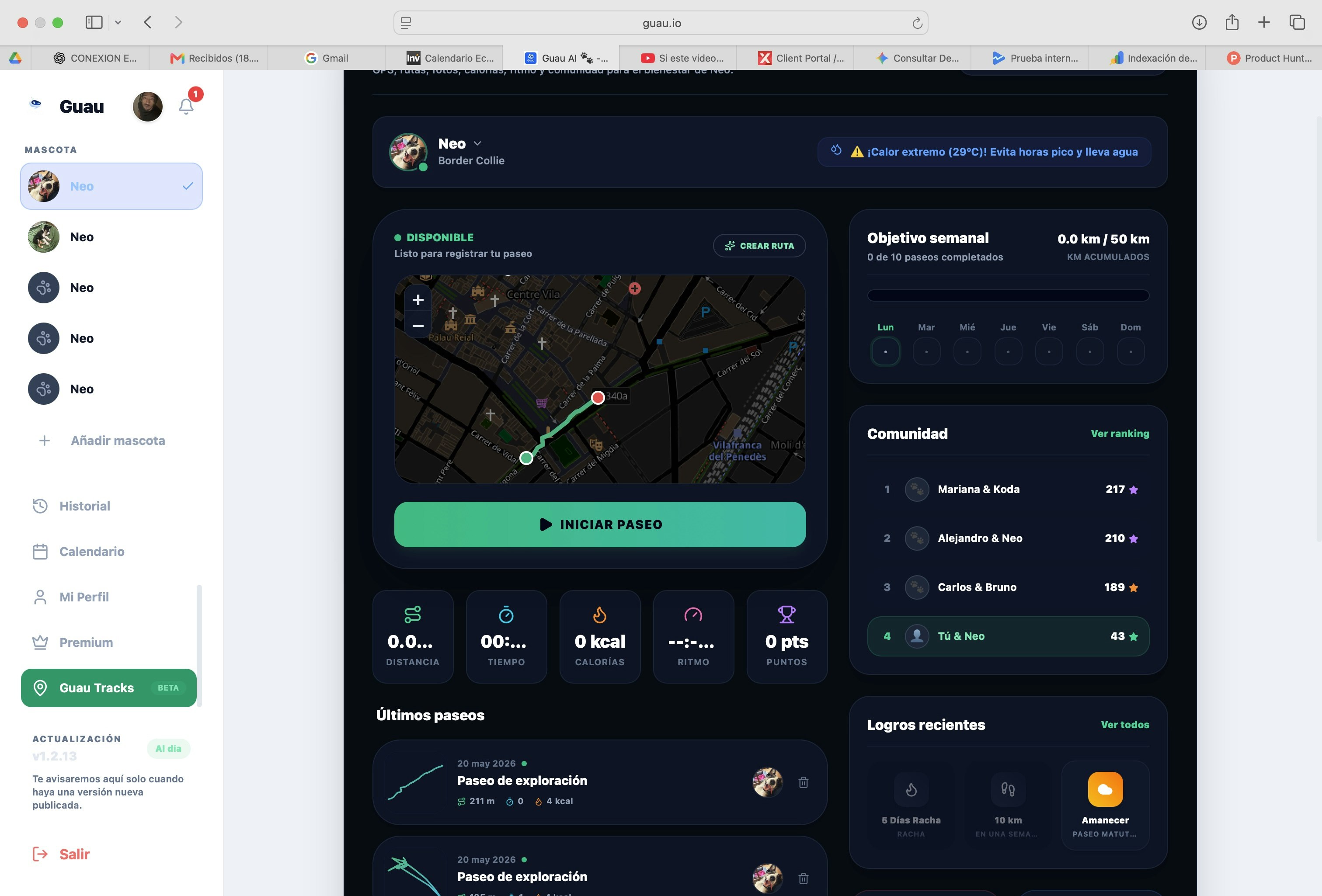Click the weekly goal progress bar

(1008, 295)
